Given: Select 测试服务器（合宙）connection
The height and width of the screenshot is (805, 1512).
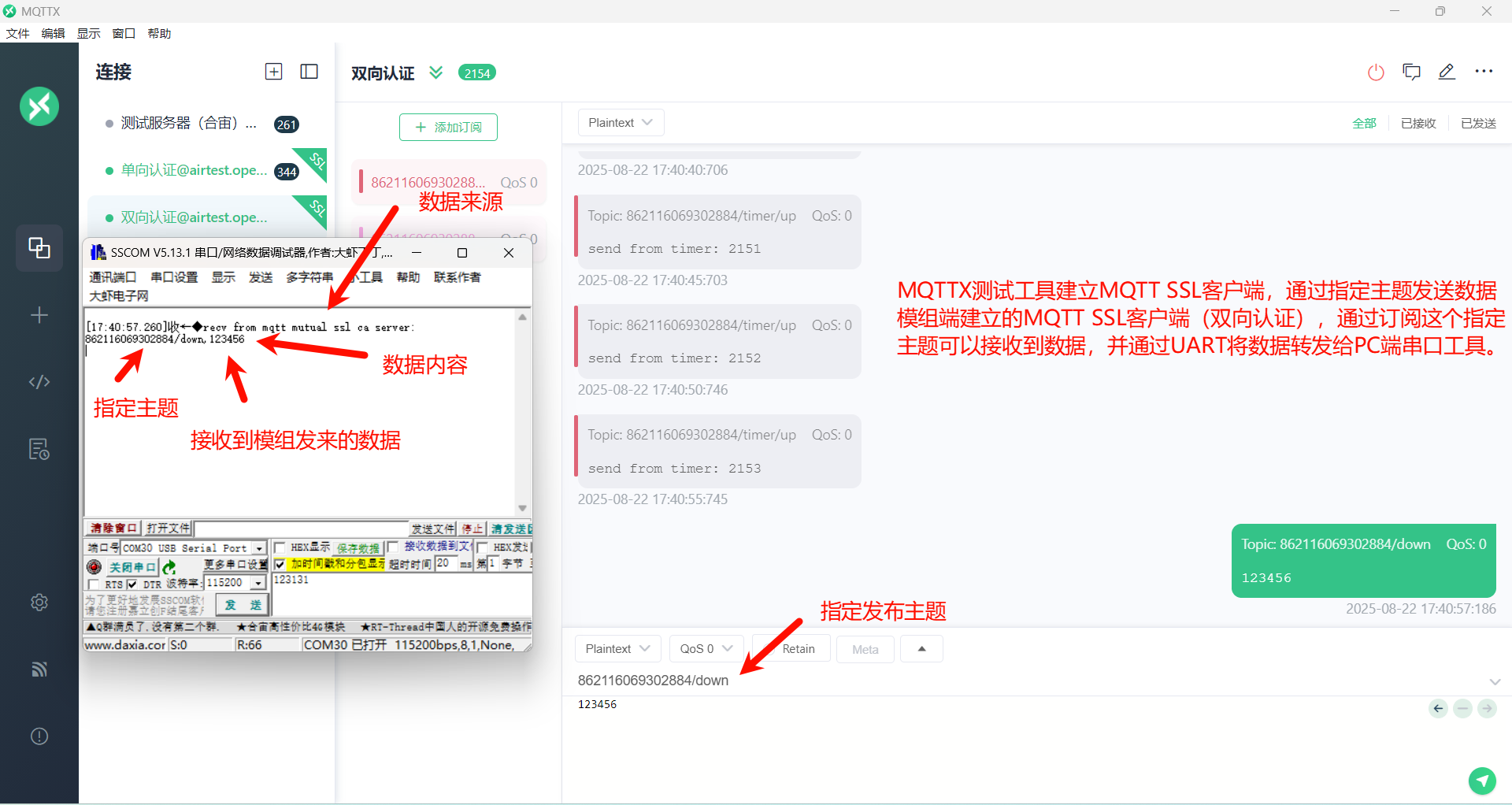Looking at the screenshot, I should coord(207,124).
